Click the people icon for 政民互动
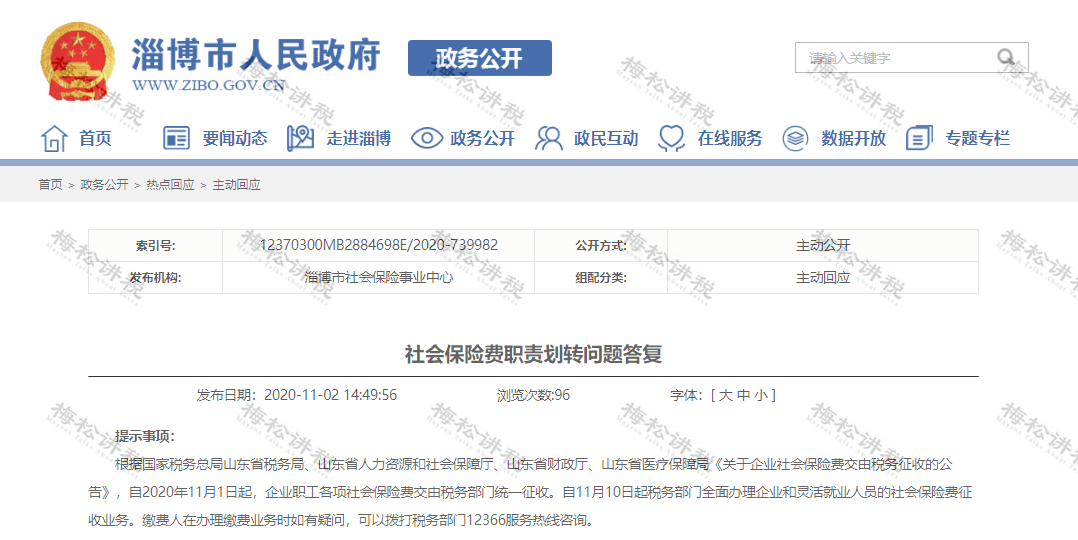1078x540 pixels. (x=548, y=138)
